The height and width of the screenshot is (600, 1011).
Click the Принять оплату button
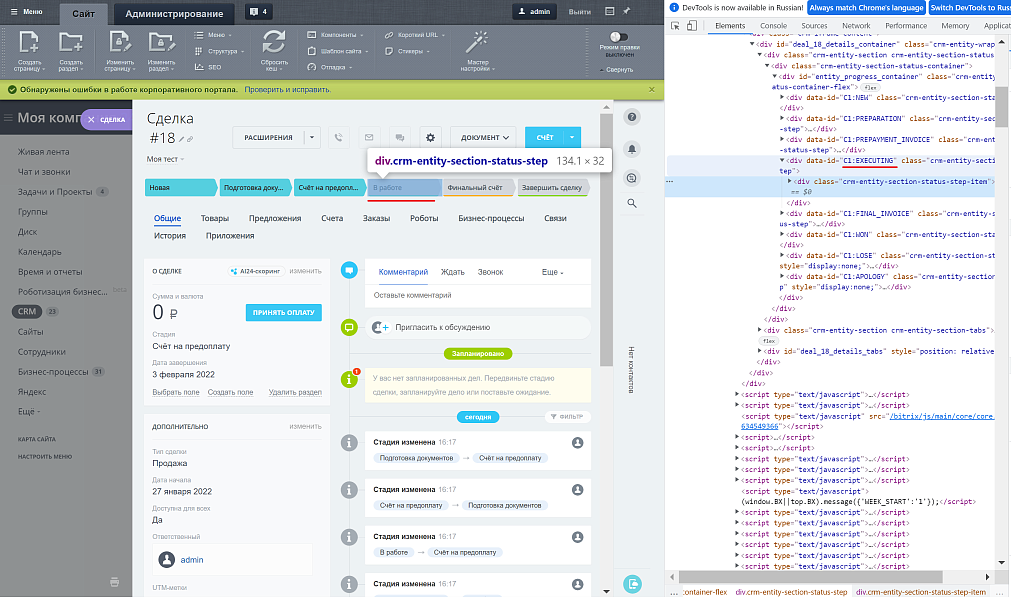(284, 313)
